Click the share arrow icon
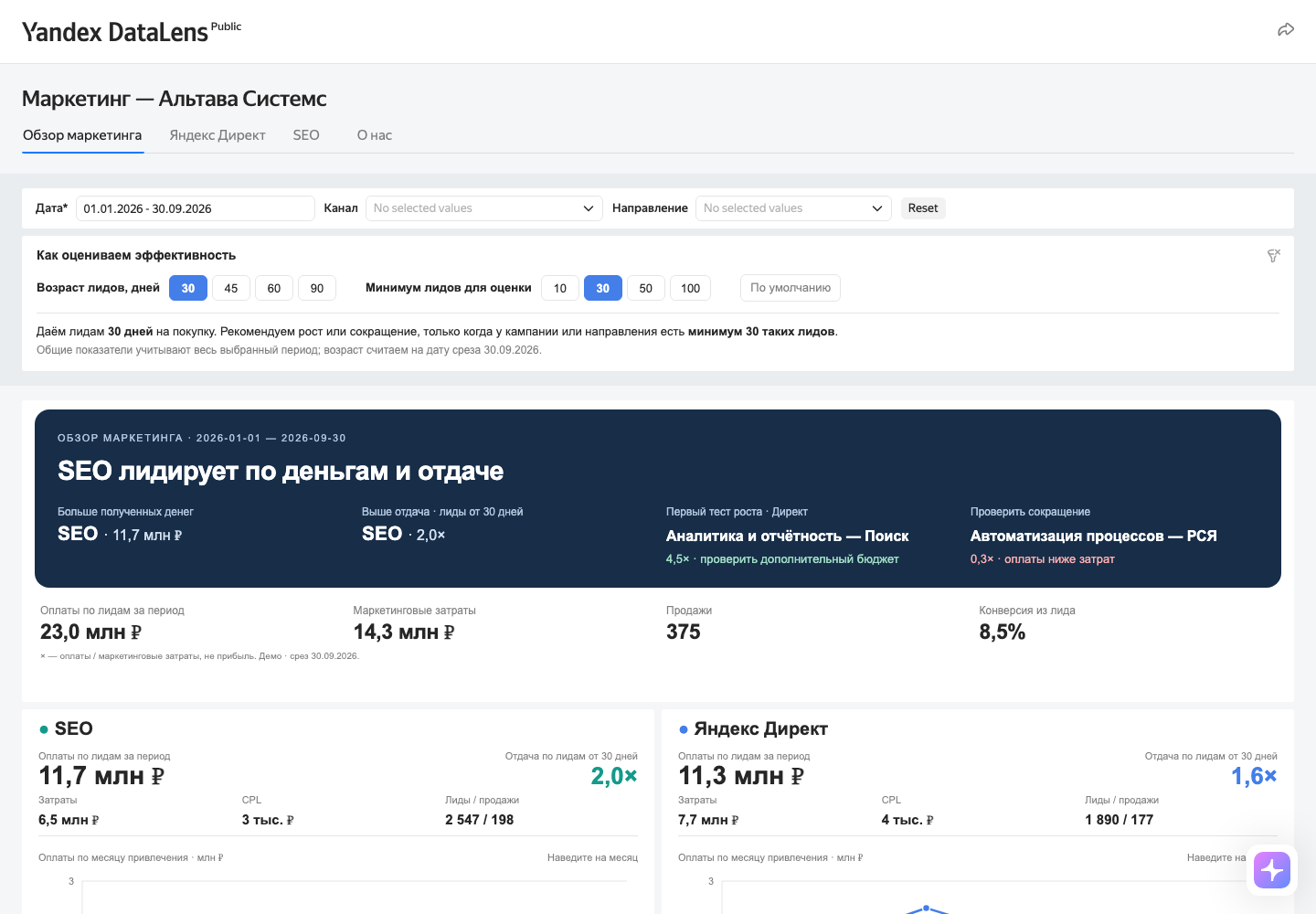 pyautogui.click(x=1286, y=30)
